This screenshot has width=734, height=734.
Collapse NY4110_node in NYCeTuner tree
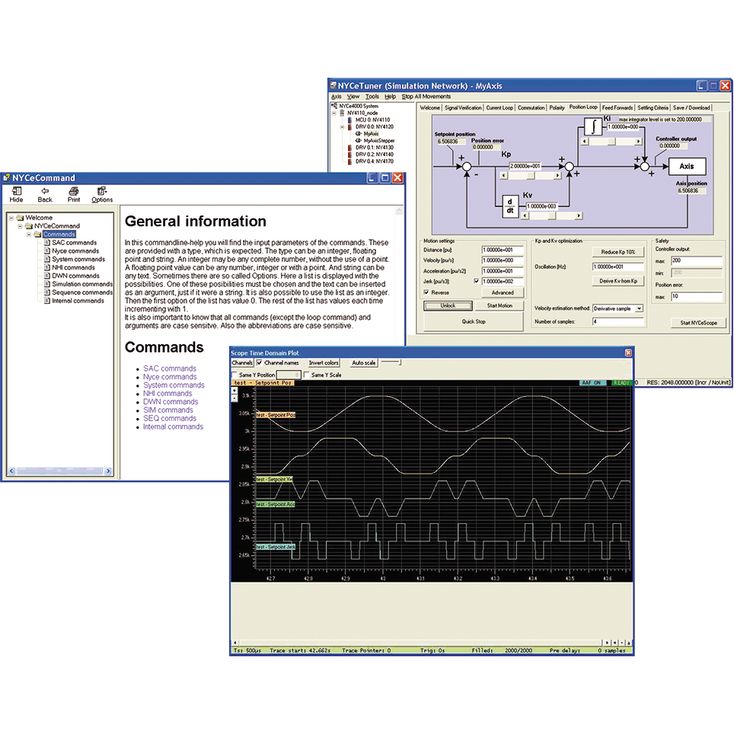click(334, 113)
